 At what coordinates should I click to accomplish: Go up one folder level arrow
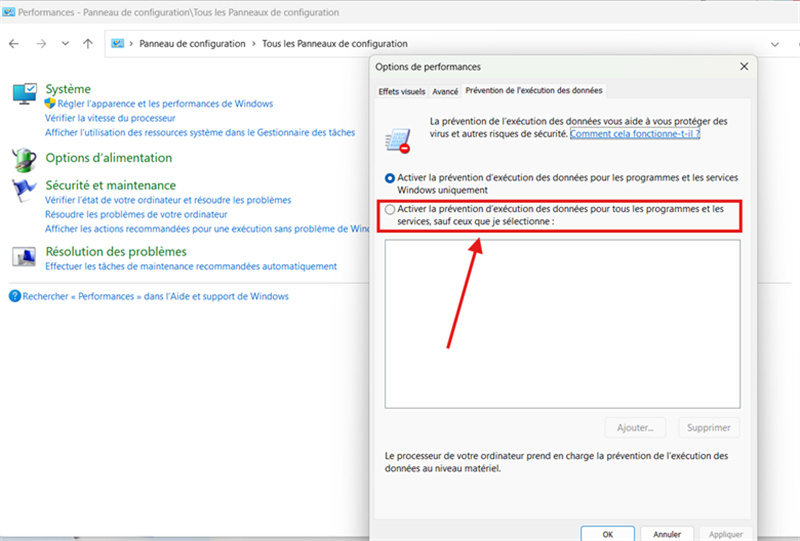pos(88,44)
